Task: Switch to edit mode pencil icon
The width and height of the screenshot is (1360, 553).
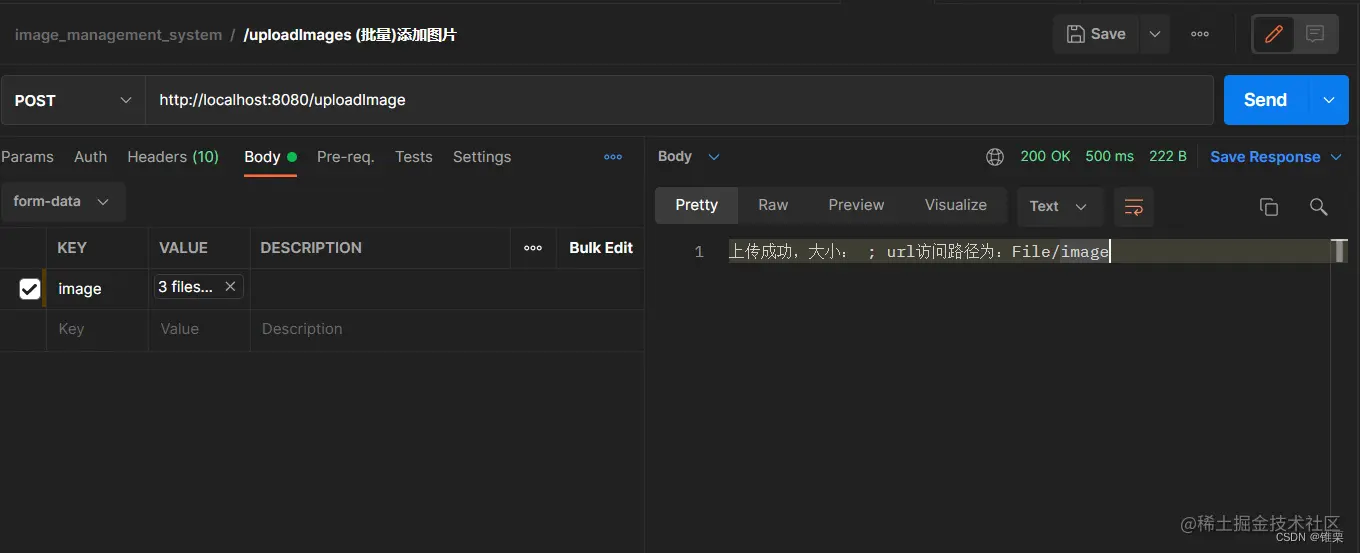Action: click(1273, 34)
